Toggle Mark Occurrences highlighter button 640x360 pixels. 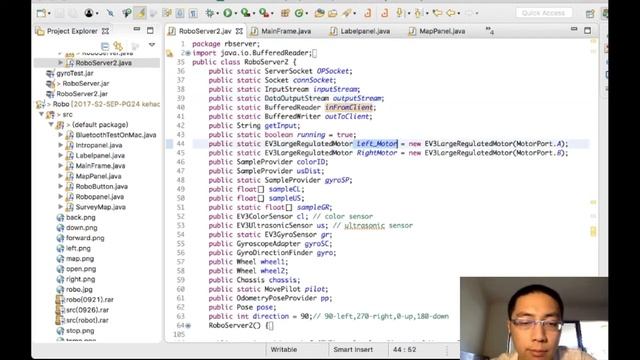coord(140,13)
